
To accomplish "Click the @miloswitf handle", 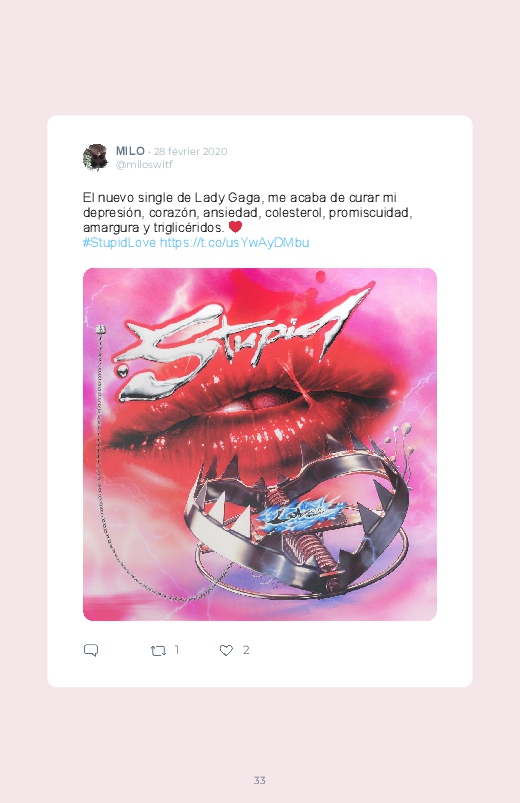I will [x=144, y=164].
